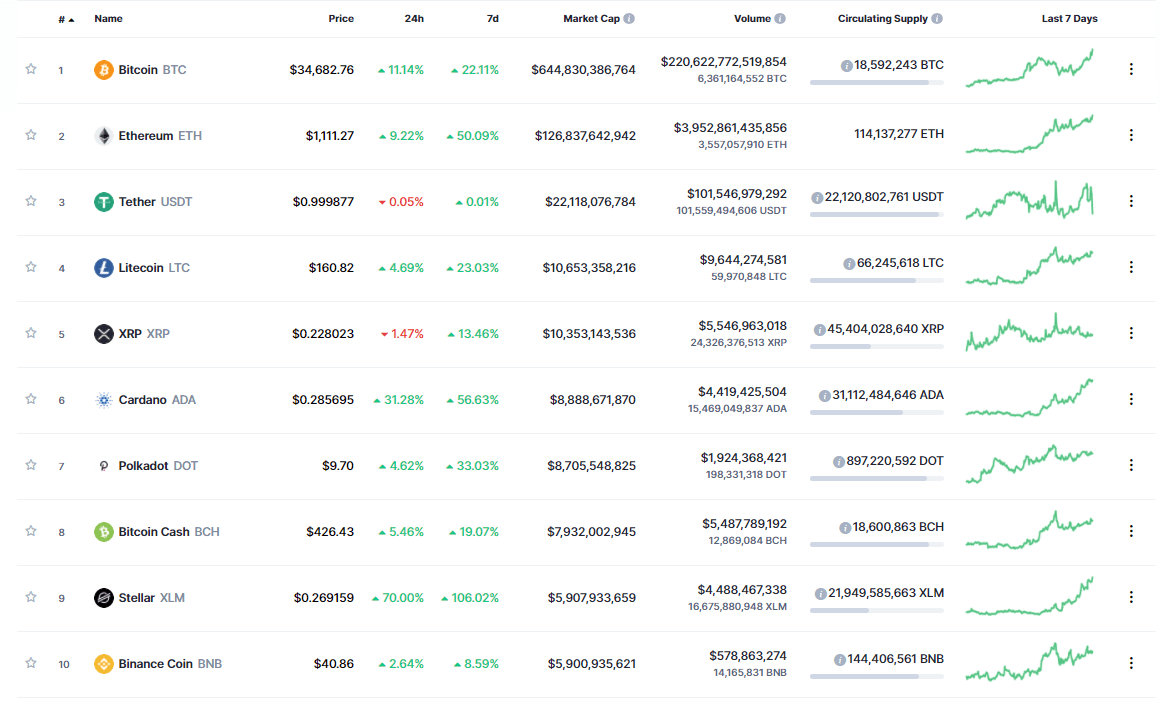Click info icon beside Bitcoin circulating supply
1160x703 pixels.
coord(846,66)
